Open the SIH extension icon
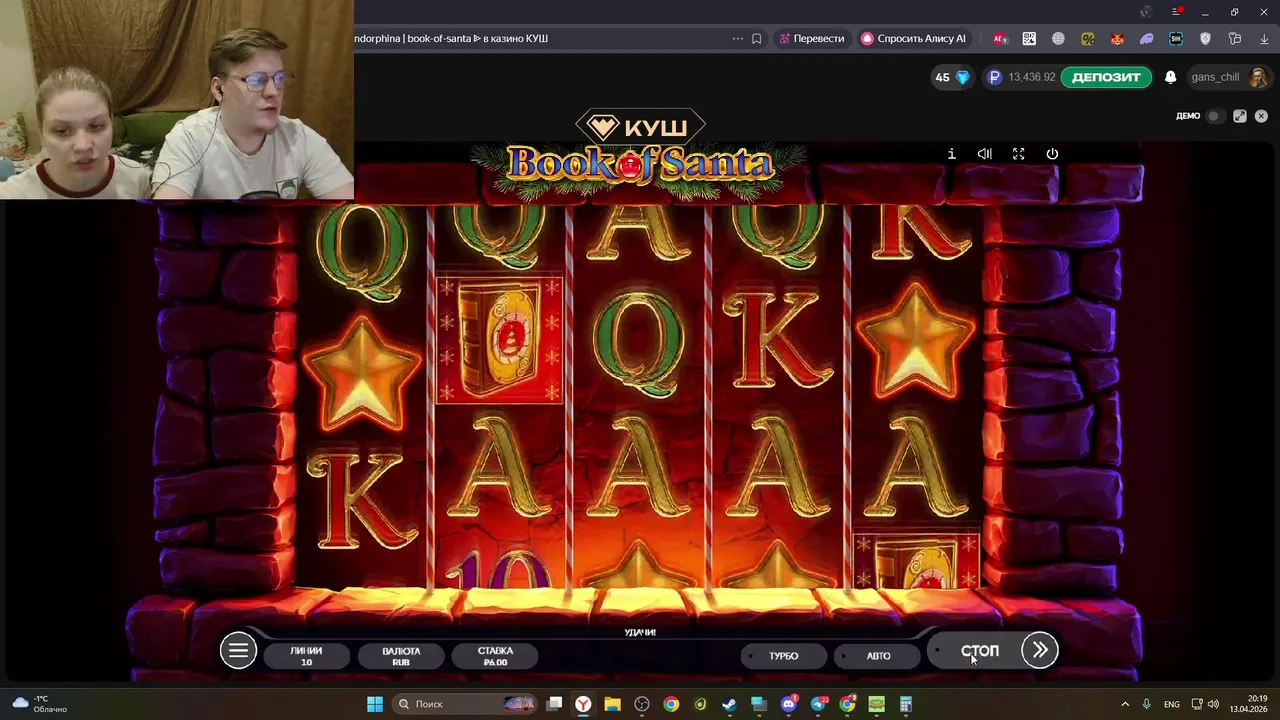This screenshot has height=720, width=1280. point(1176,38)
